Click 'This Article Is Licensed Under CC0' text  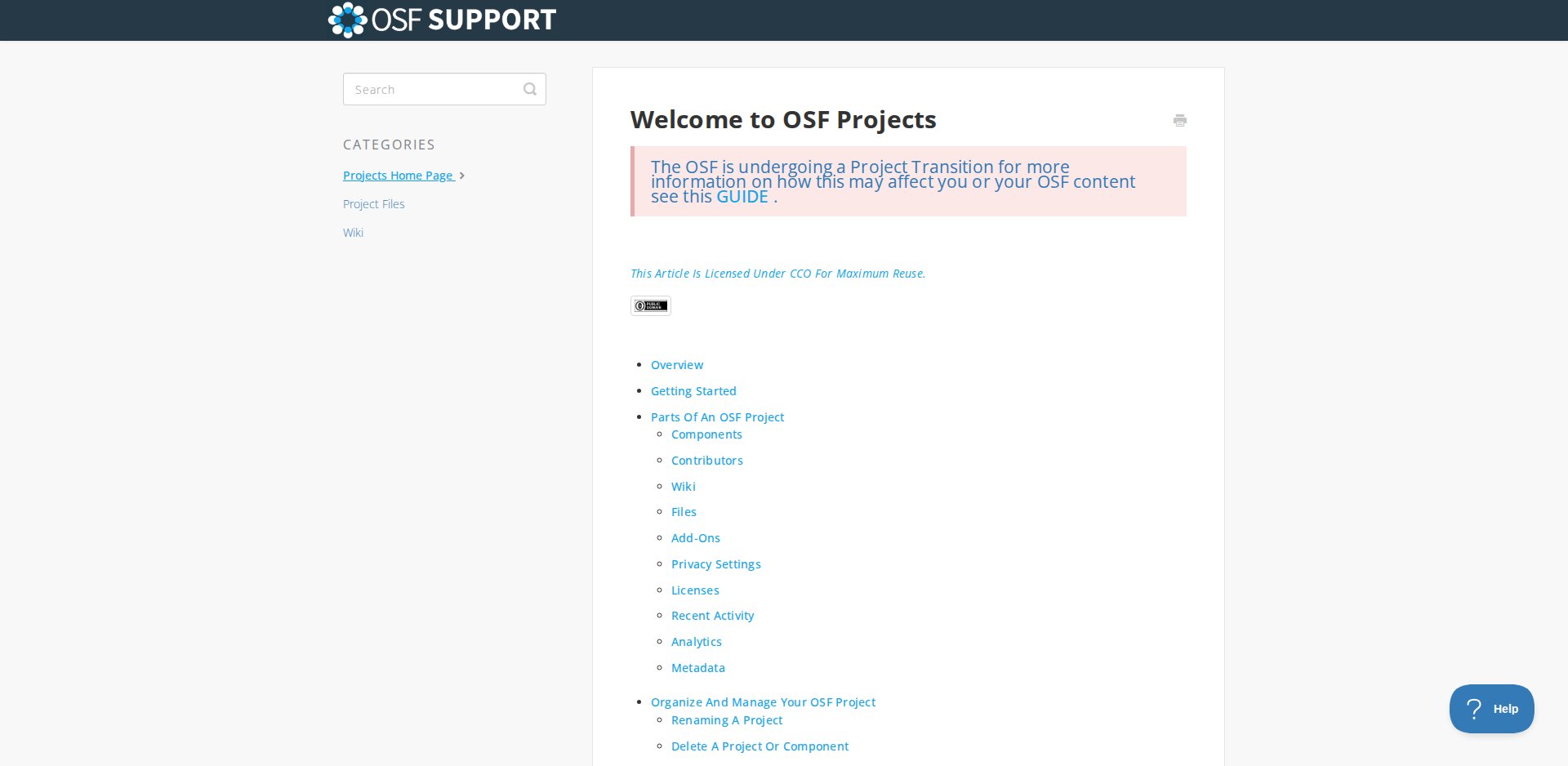777,274
